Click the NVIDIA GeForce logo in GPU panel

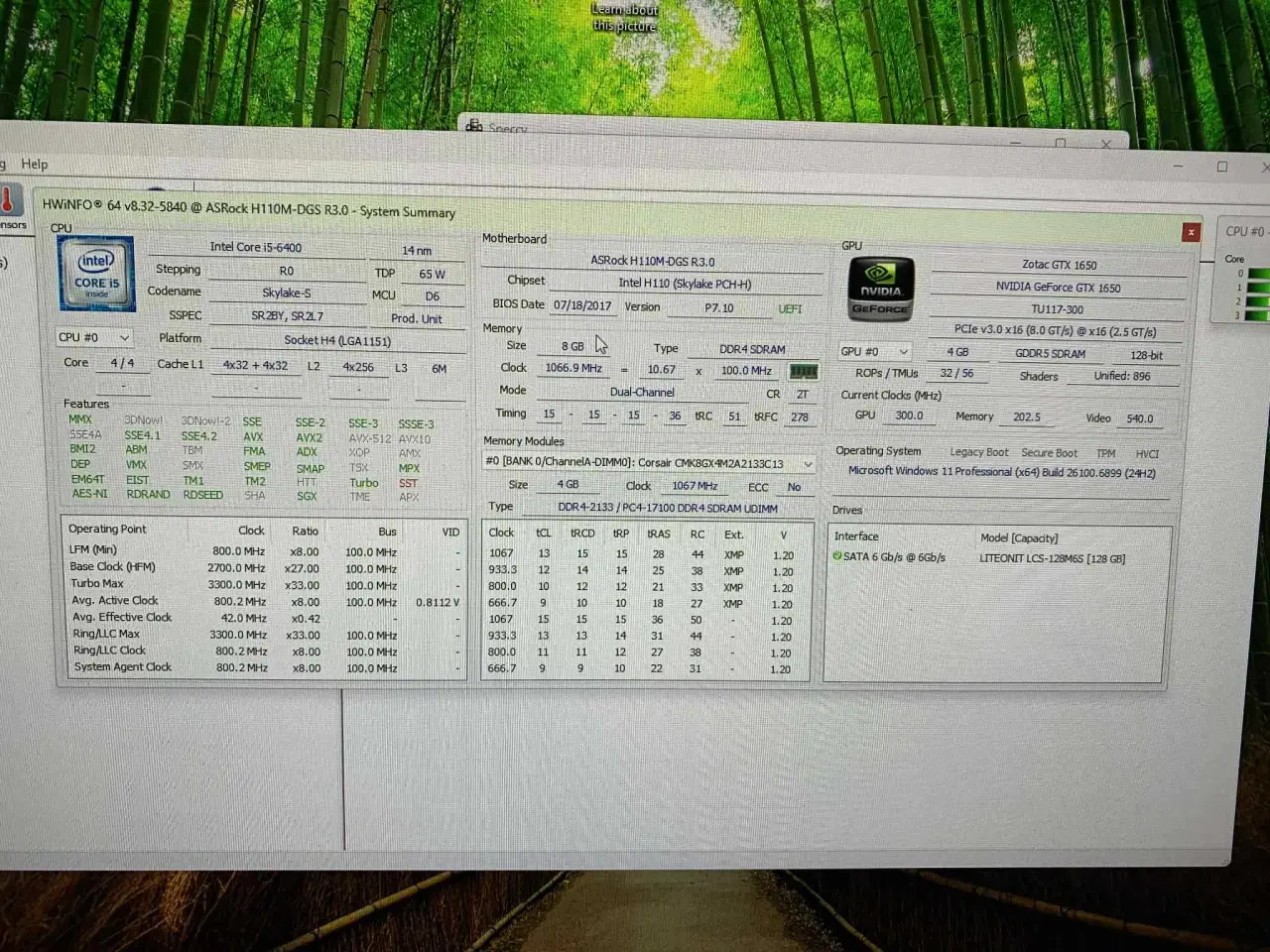(880, 288)
